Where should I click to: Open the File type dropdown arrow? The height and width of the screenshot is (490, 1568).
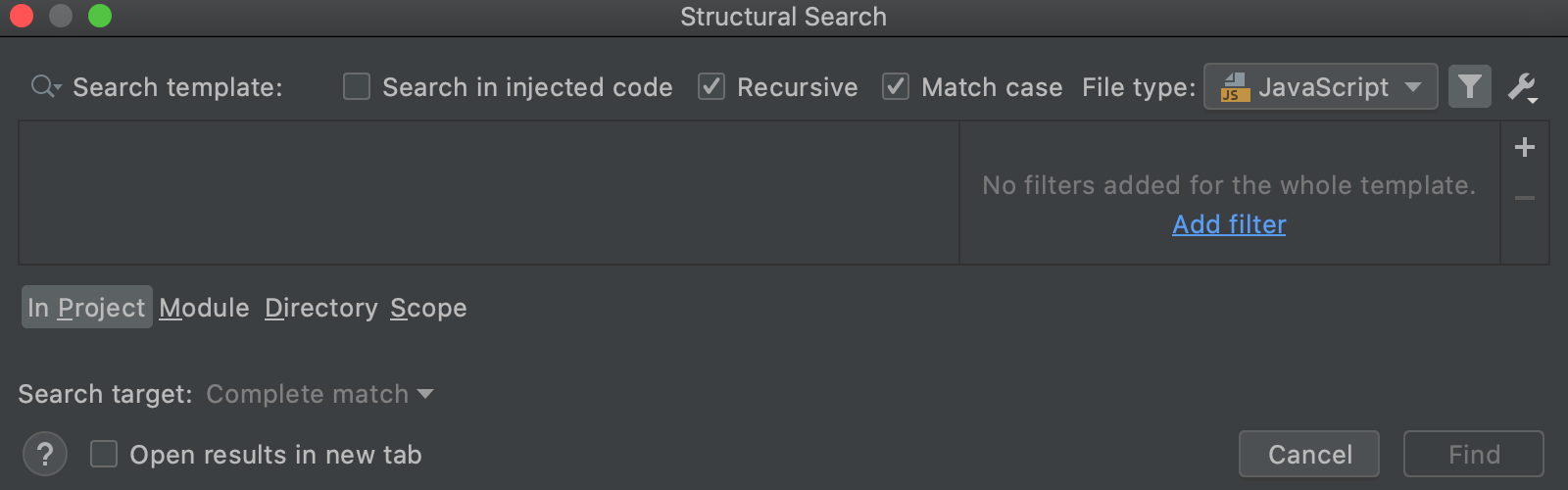[1413, 87]
